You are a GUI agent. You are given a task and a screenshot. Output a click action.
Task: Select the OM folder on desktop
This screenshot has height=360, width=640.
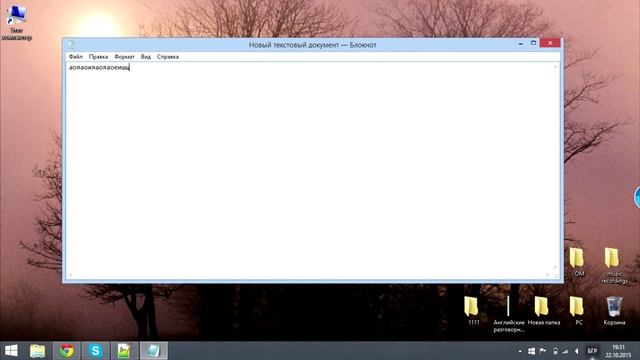click(578, 262)
